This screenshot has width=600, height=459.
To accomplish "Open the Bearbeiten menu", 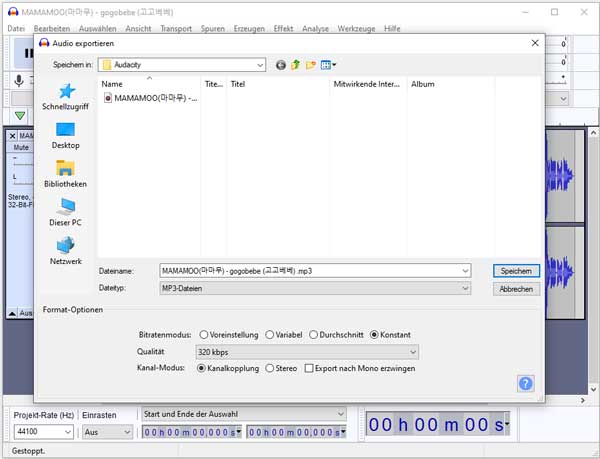I will [52, 29].
